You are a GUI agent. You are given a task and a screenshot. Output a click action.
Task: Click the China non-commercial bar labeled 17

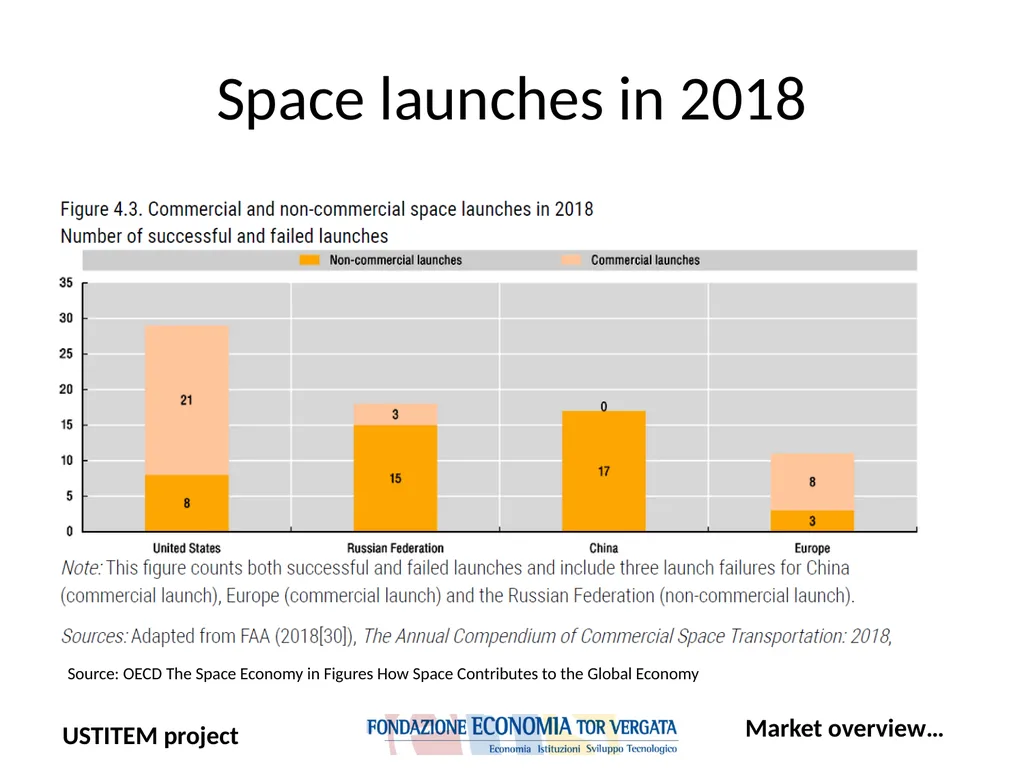[603, 471]
